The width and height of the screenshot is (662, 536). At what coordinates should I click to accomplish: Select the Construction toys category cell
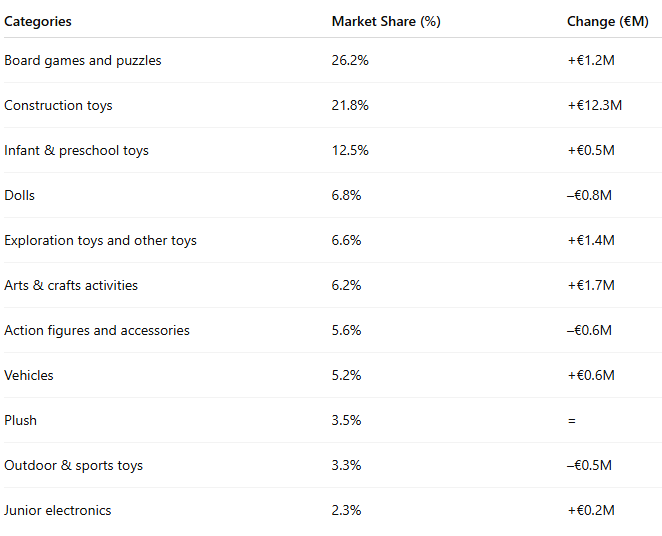[x=58, y=105]
